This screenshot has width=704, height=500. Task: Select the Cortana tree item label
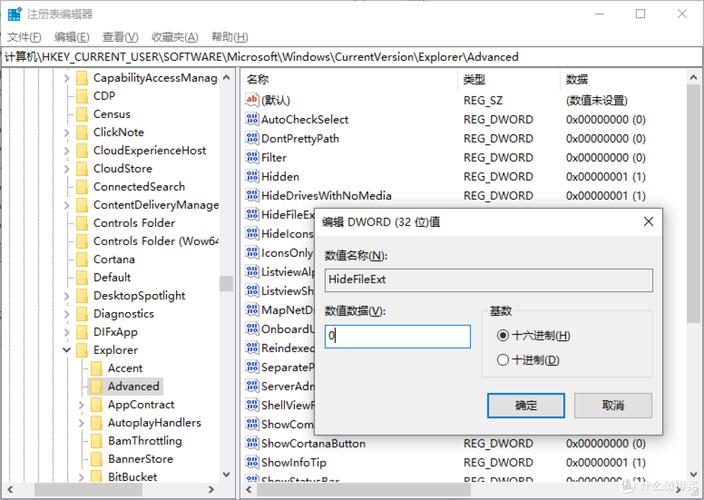tap(114, 259)
